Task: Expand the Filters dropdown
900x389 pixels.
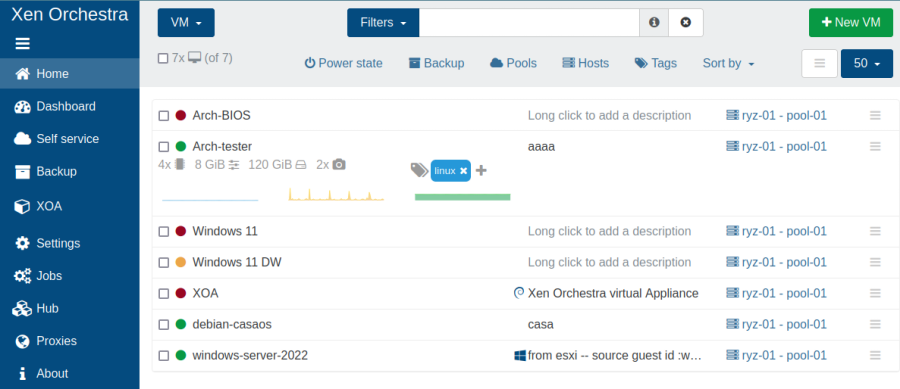Action: (383, 22)
